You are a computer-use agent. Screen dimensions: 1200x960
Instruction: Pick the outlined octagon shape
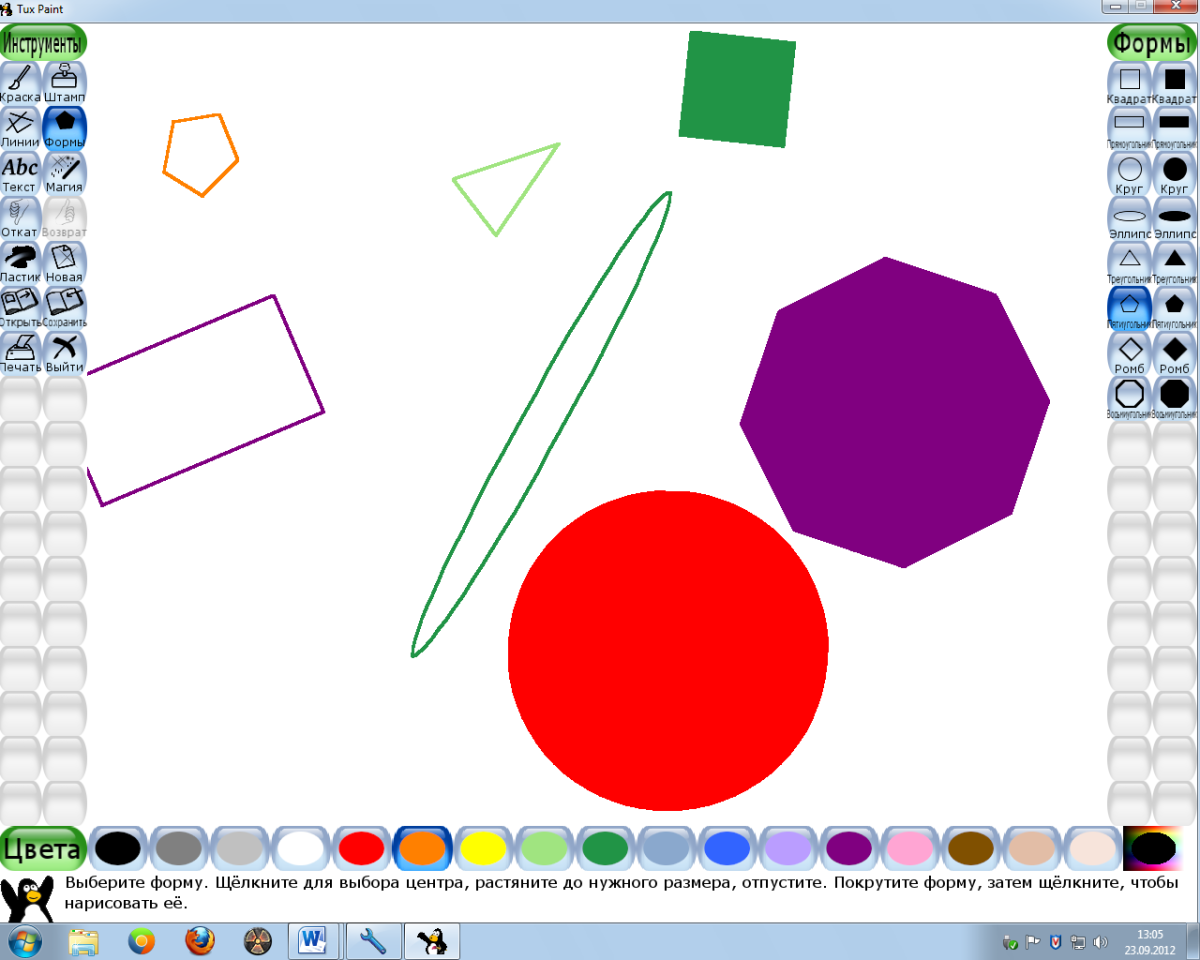(x=1129, y=396)
